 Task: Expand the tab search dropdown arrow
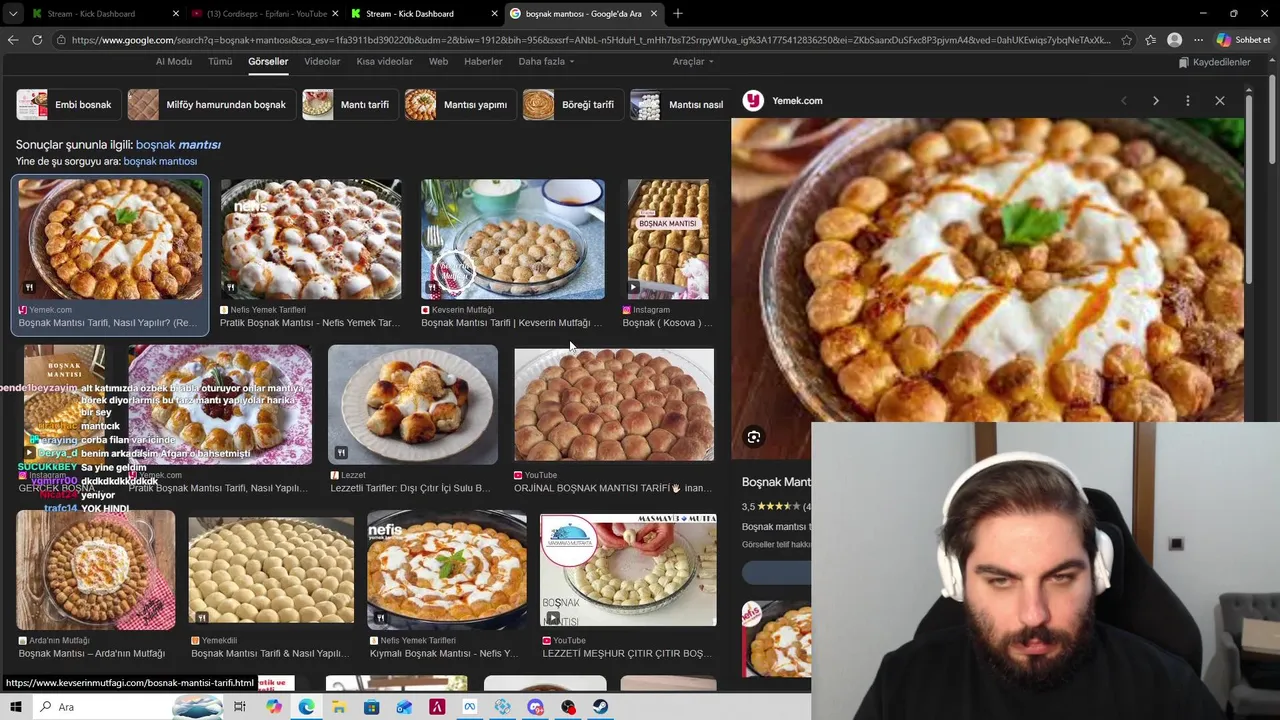[13, 13]
